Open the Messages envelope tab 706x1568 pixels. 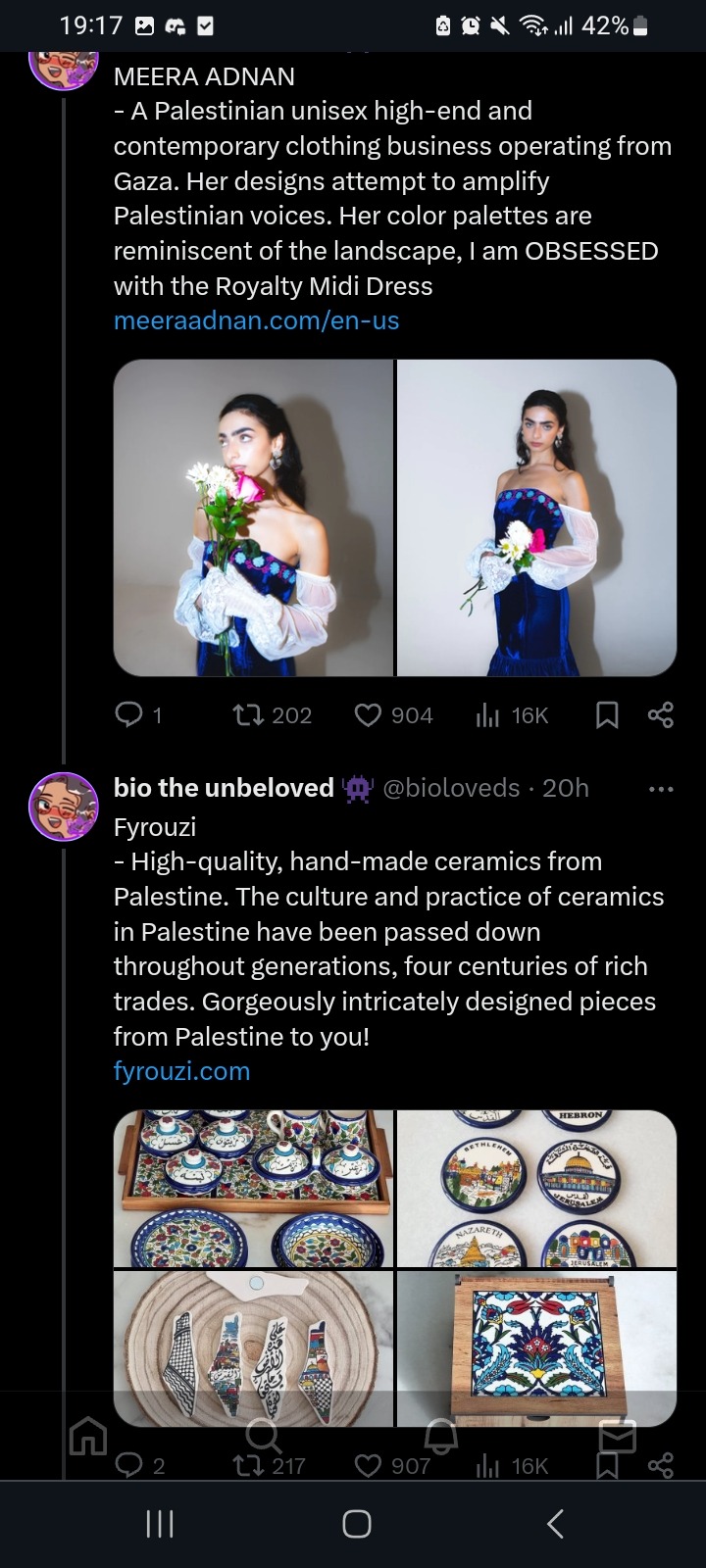(x=618, y=1437)
